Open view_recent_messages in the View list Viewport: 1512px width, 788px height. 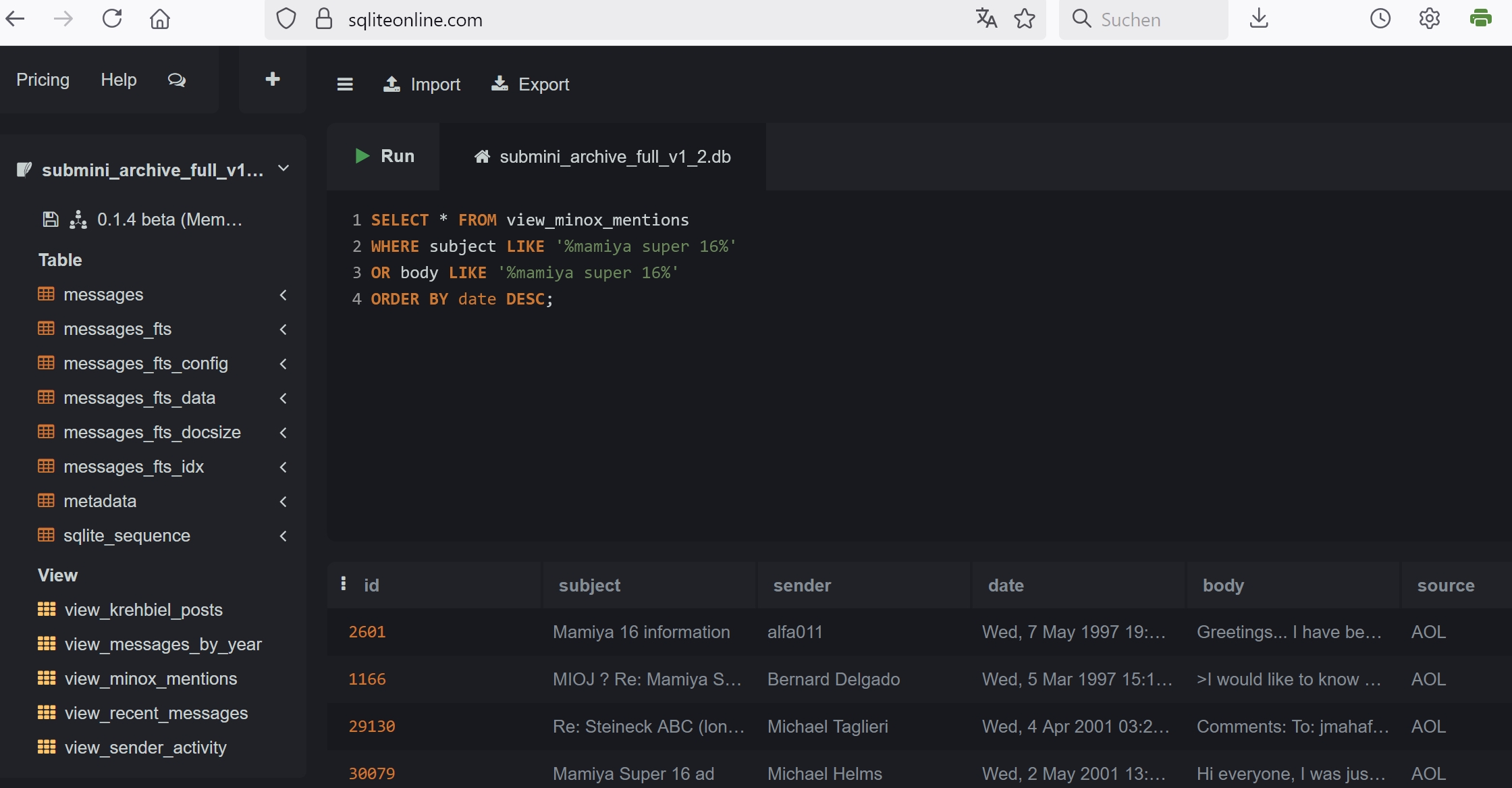[157, 713]
